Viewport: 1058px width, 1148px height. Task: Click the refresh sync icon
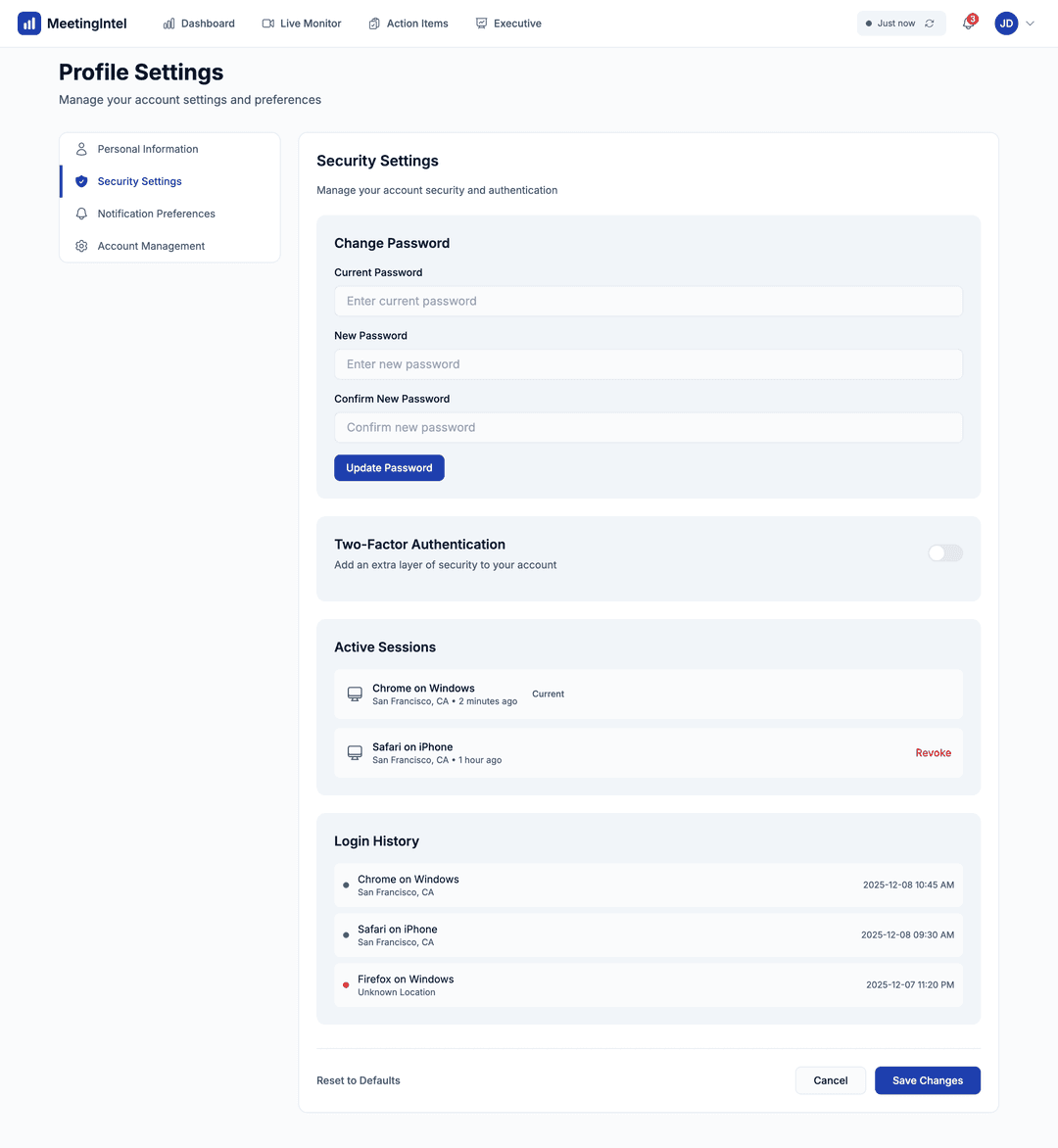pos(930,24)
